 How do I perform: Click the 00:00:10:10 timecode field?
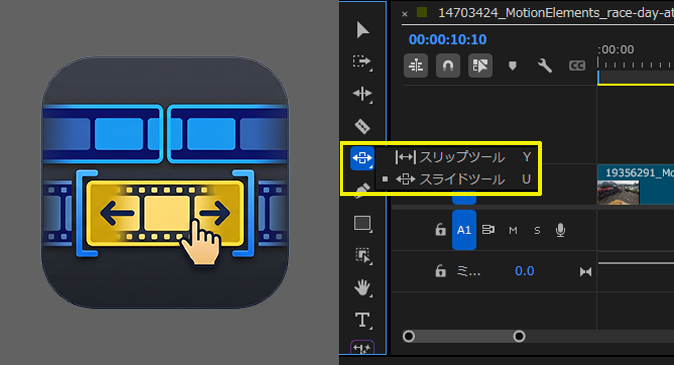point(447,40)
